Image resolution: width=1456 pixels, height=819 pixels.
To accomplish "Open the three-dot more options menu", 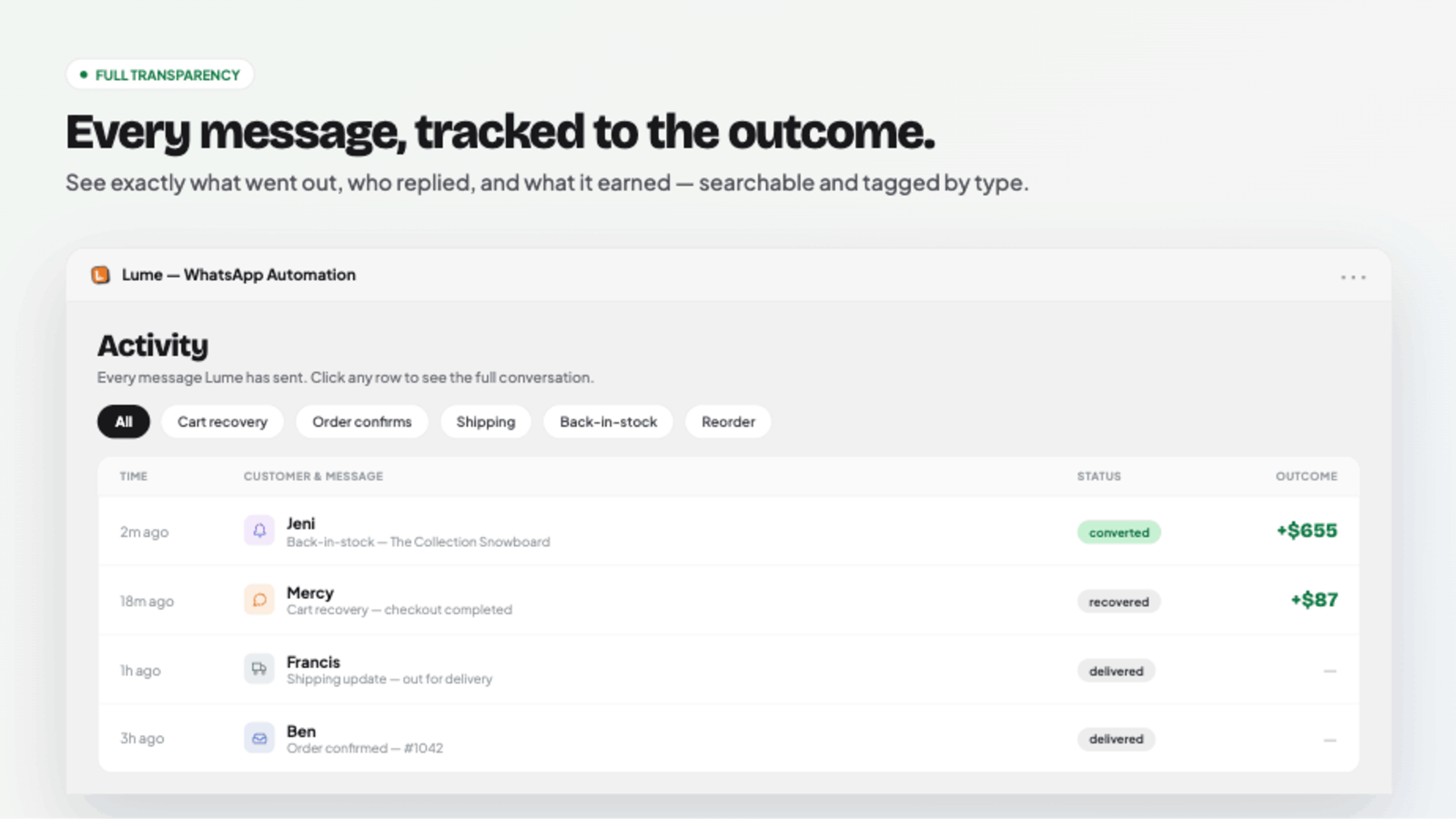I will (1352, 277).
